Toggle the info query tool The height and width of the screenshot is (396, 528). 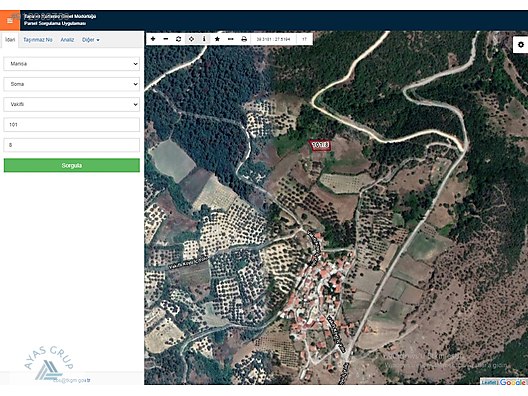point(204,39)
